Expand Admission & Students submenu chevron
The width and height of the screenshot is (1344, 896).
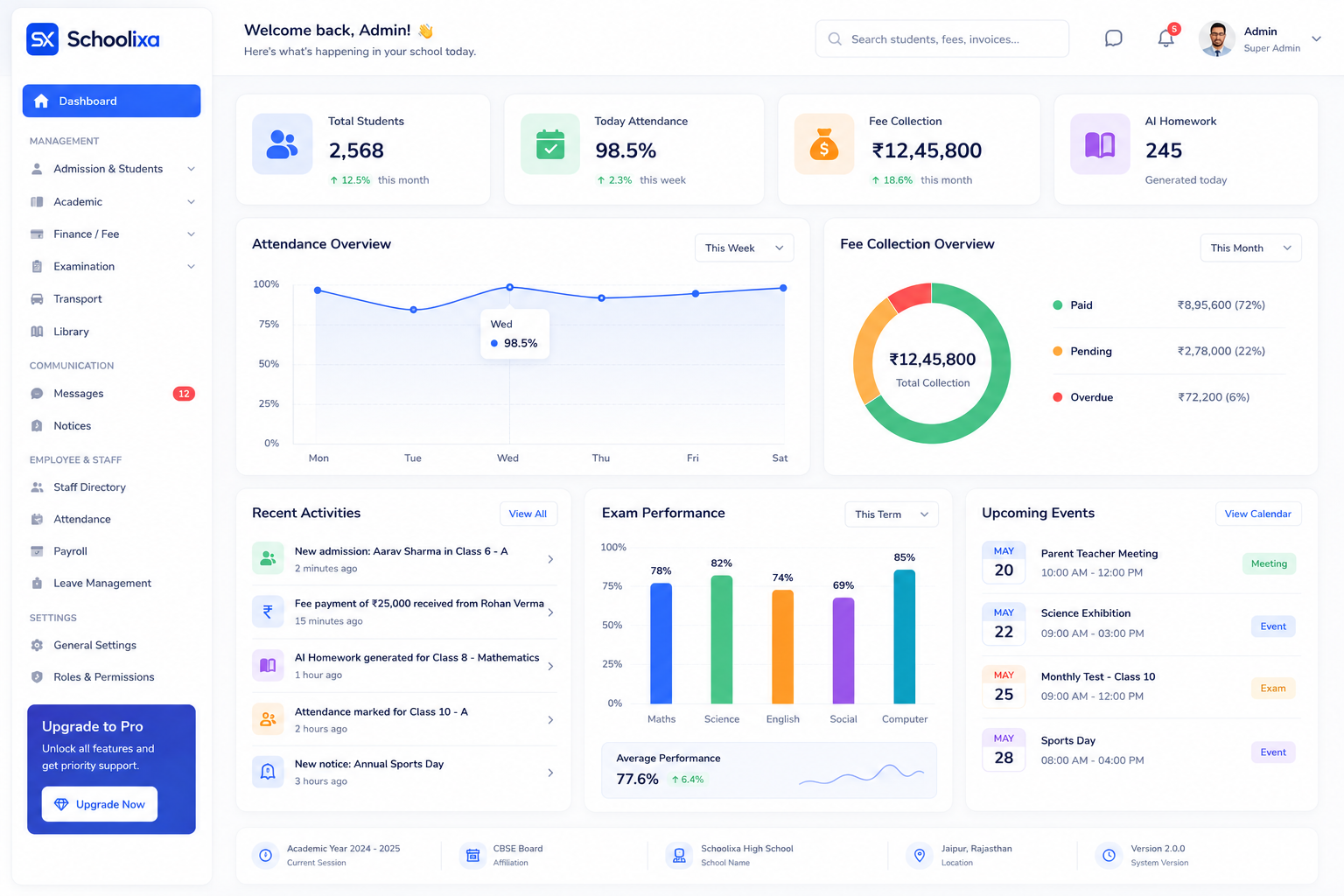[191, 169]
